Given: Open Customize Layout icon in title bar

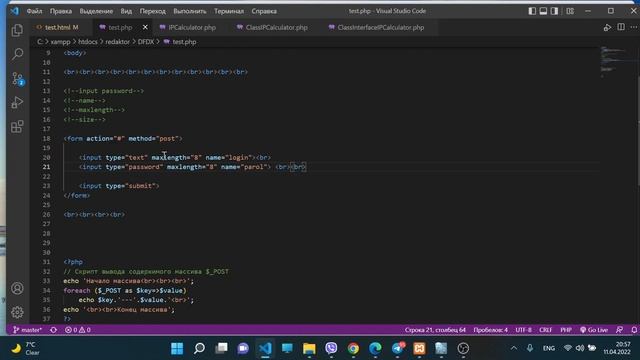Looking at the screenshot, I should [570, 11].
